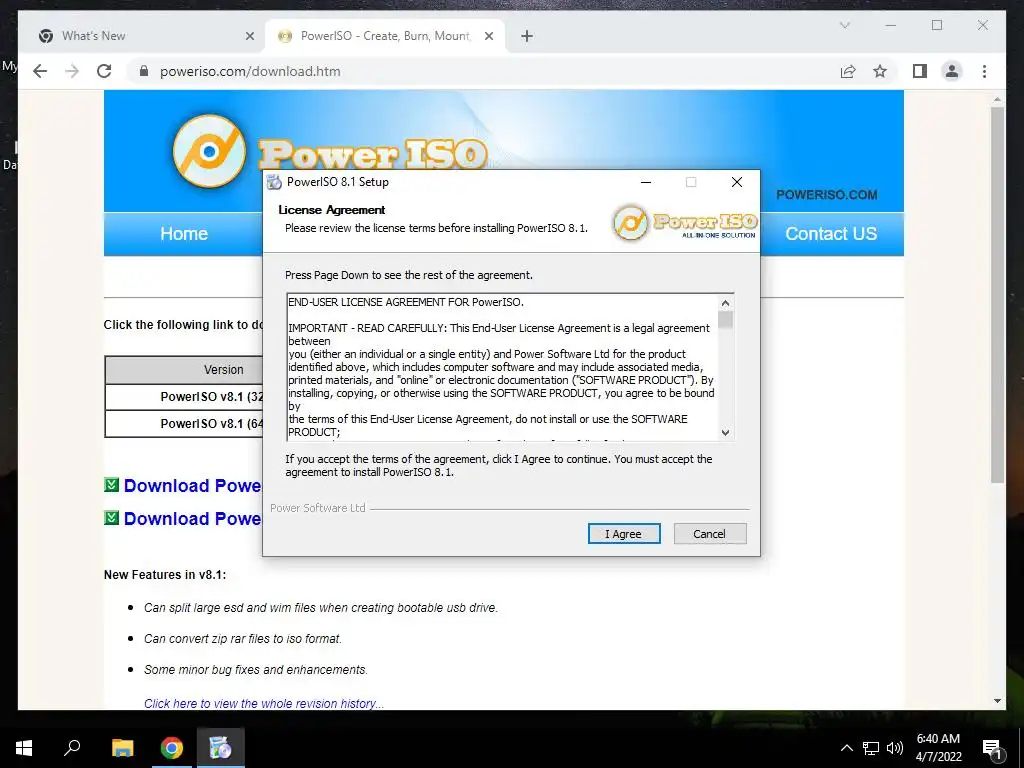The height and width of the screenshot is (768, 1024).
Task: Open Windows taskbar search
Action: pos(72,748)
